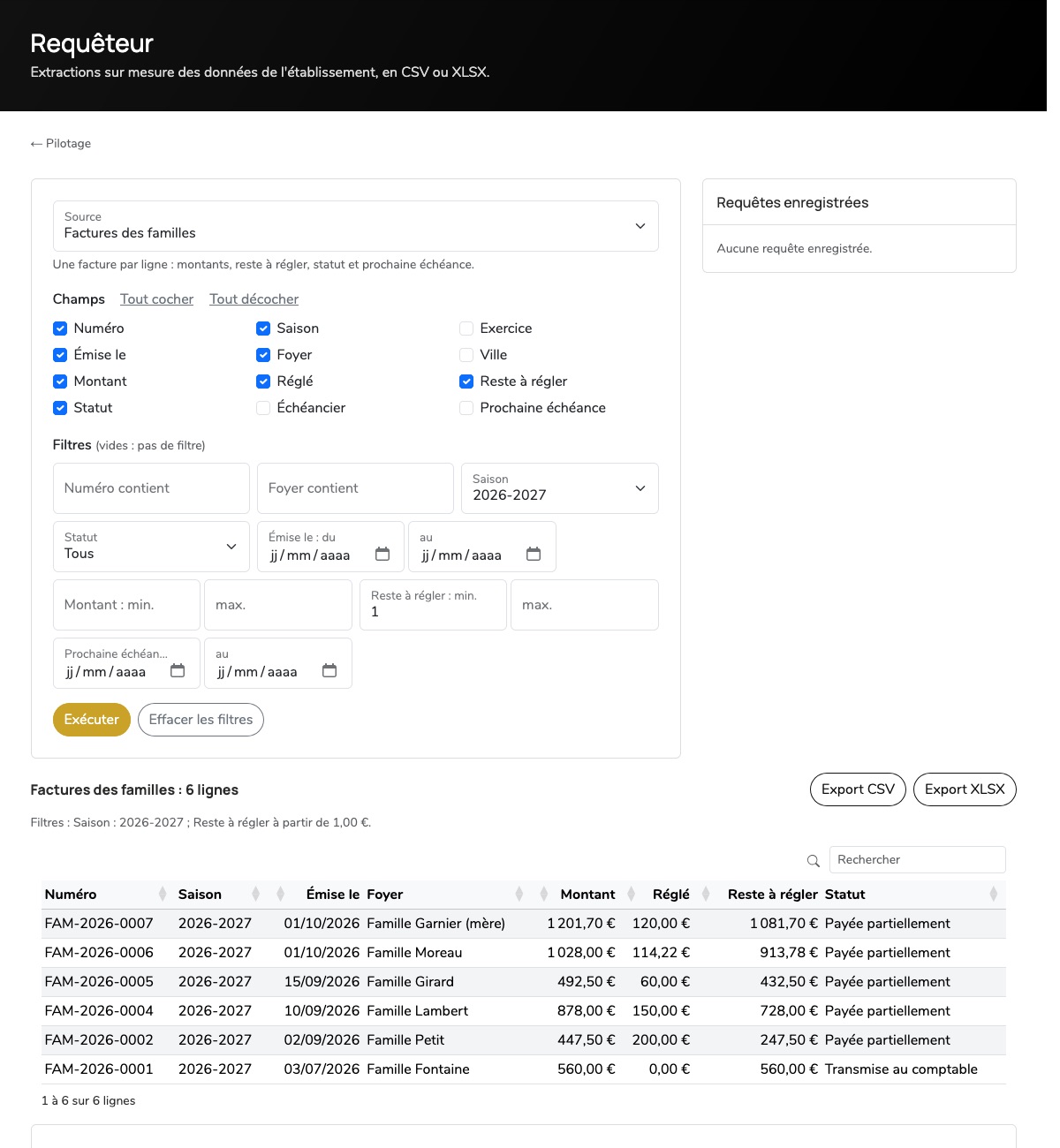This screenshot has width=1060, height=1148.
Task: Click the FAM-2026-0004 row number
Action: pos(99,1011)
